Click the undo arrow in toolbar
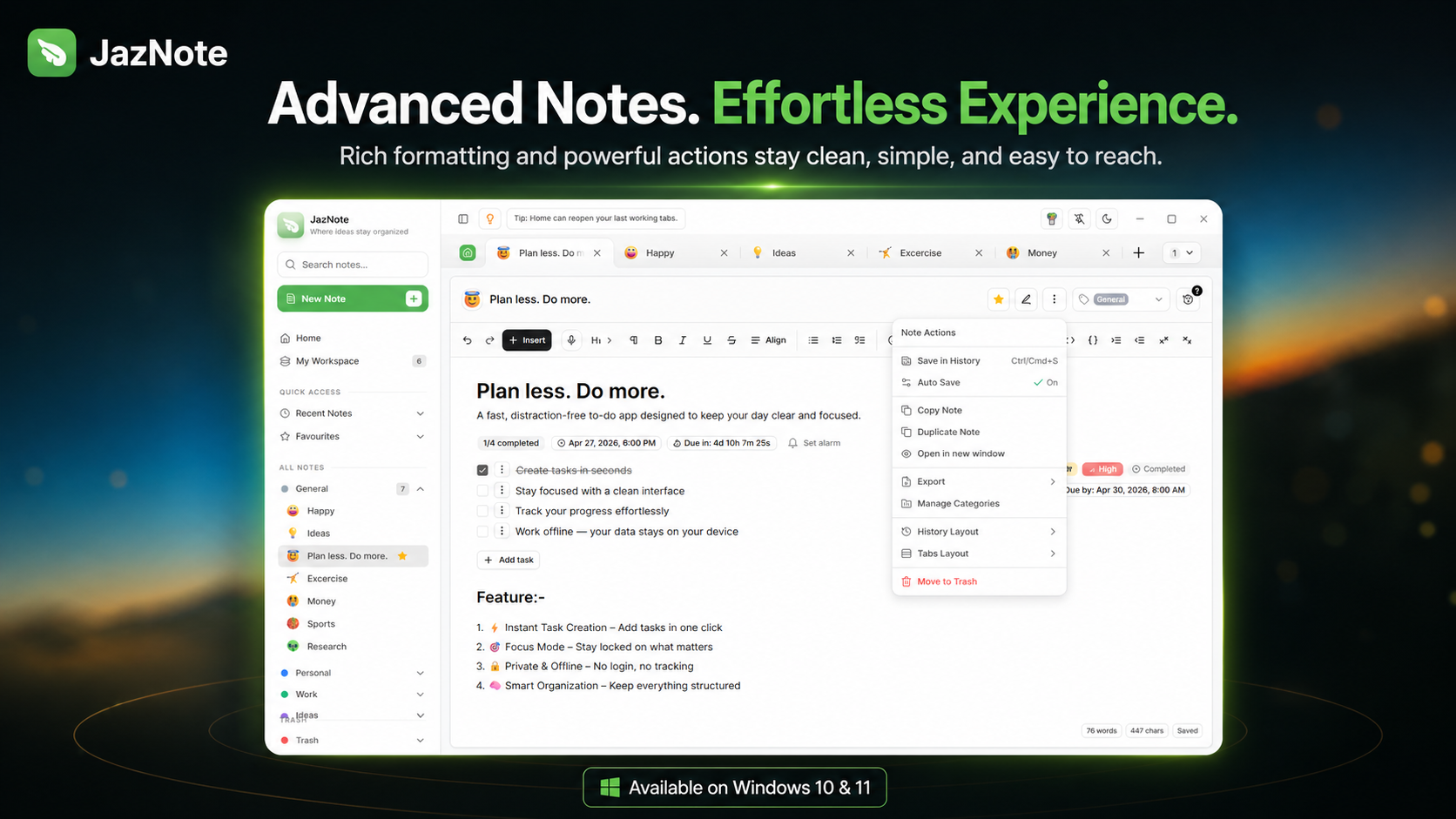The width and height of the screenshot is (1456, 819). pos(468,340)
